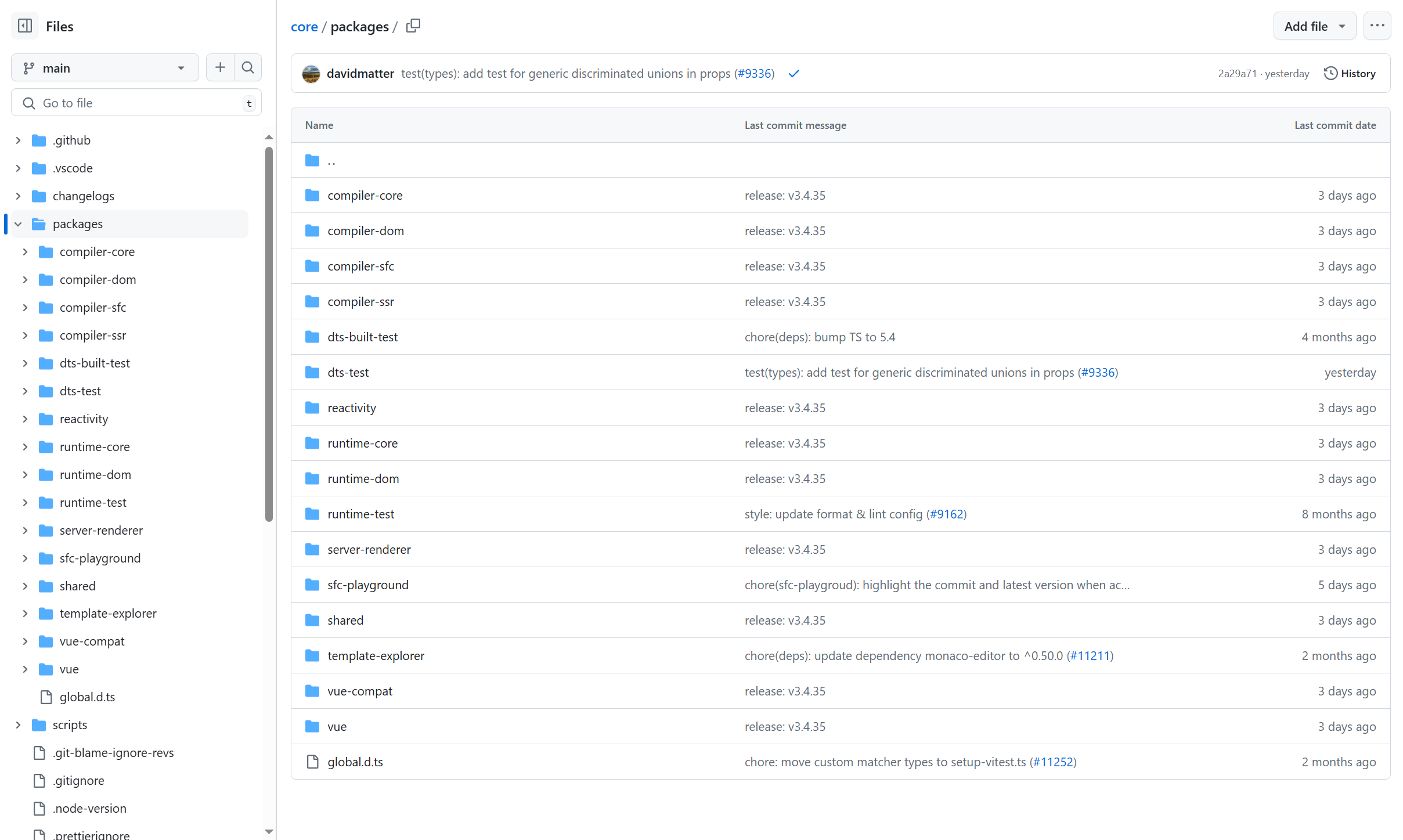The height and width of the screenshot is (840, 1403).
Task: Click the add new file plus icon
Action: (x=220, y=68)
